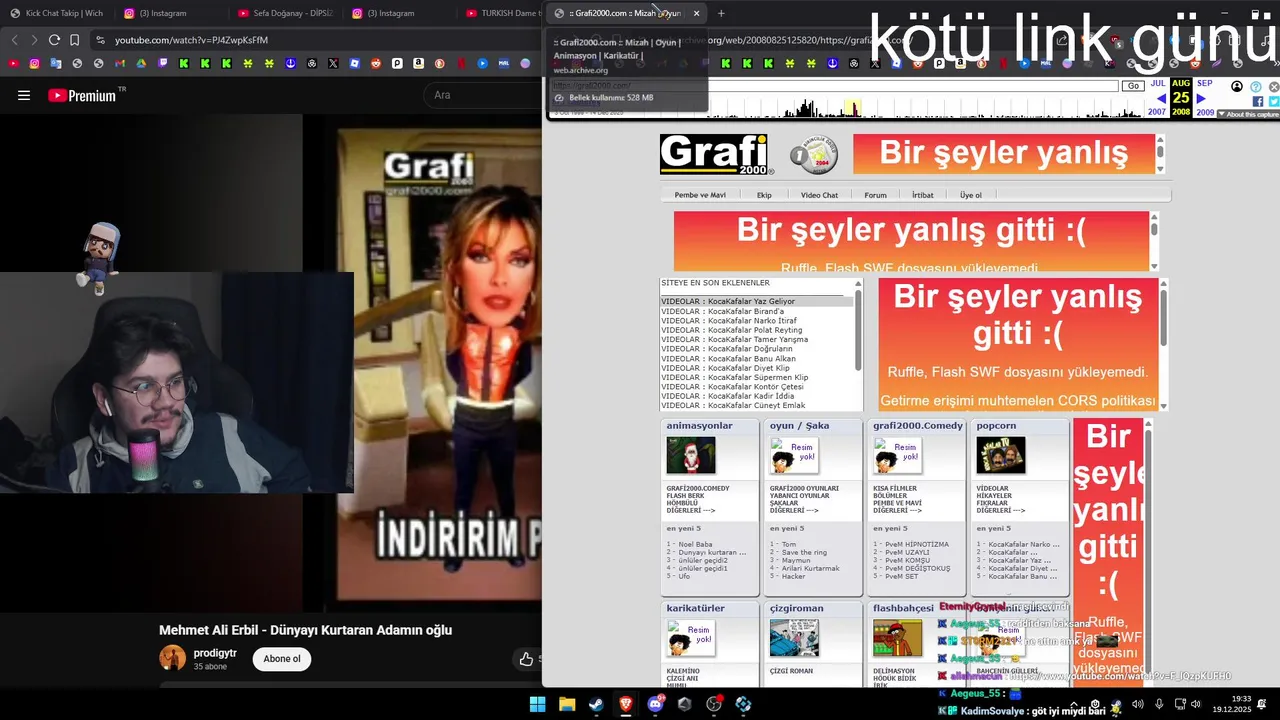This screenshot has height=720, width=1280.
Task: Open the İrtibat menu item
Action: coord(922,195)
